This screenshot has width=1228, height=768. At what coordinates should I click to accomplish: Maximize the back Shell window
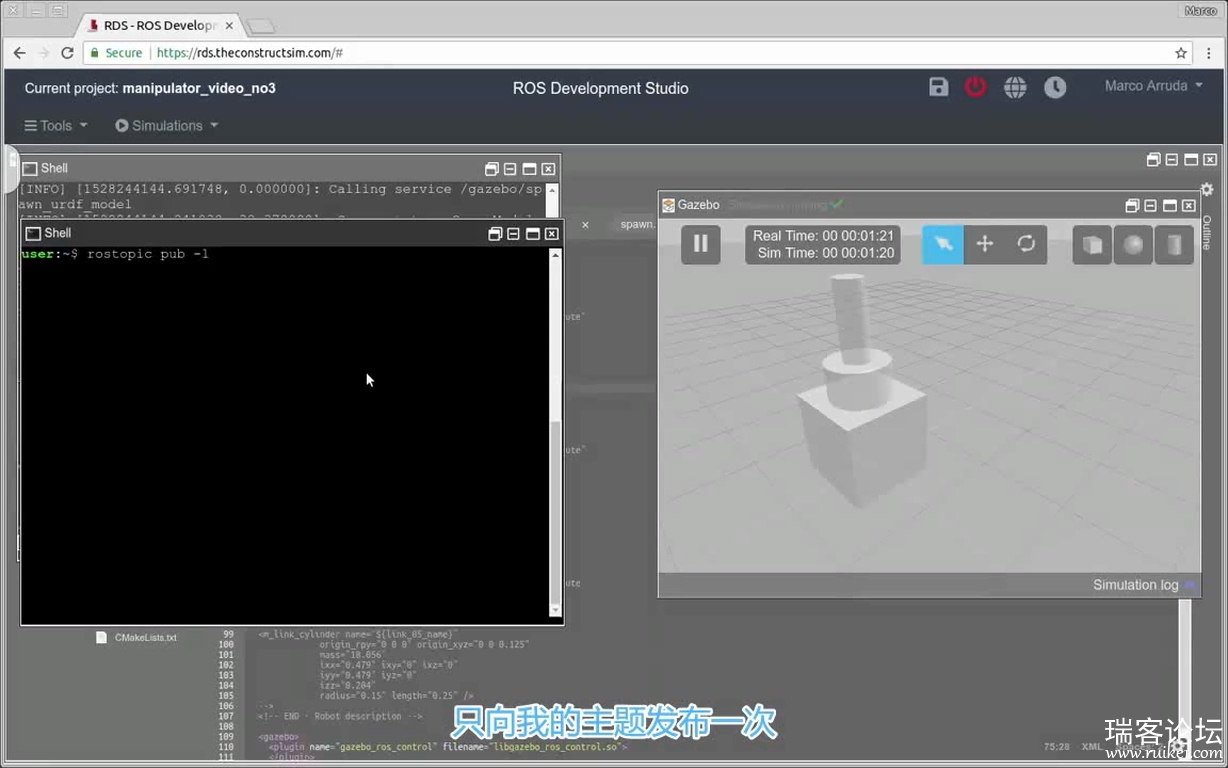(529, 169)
